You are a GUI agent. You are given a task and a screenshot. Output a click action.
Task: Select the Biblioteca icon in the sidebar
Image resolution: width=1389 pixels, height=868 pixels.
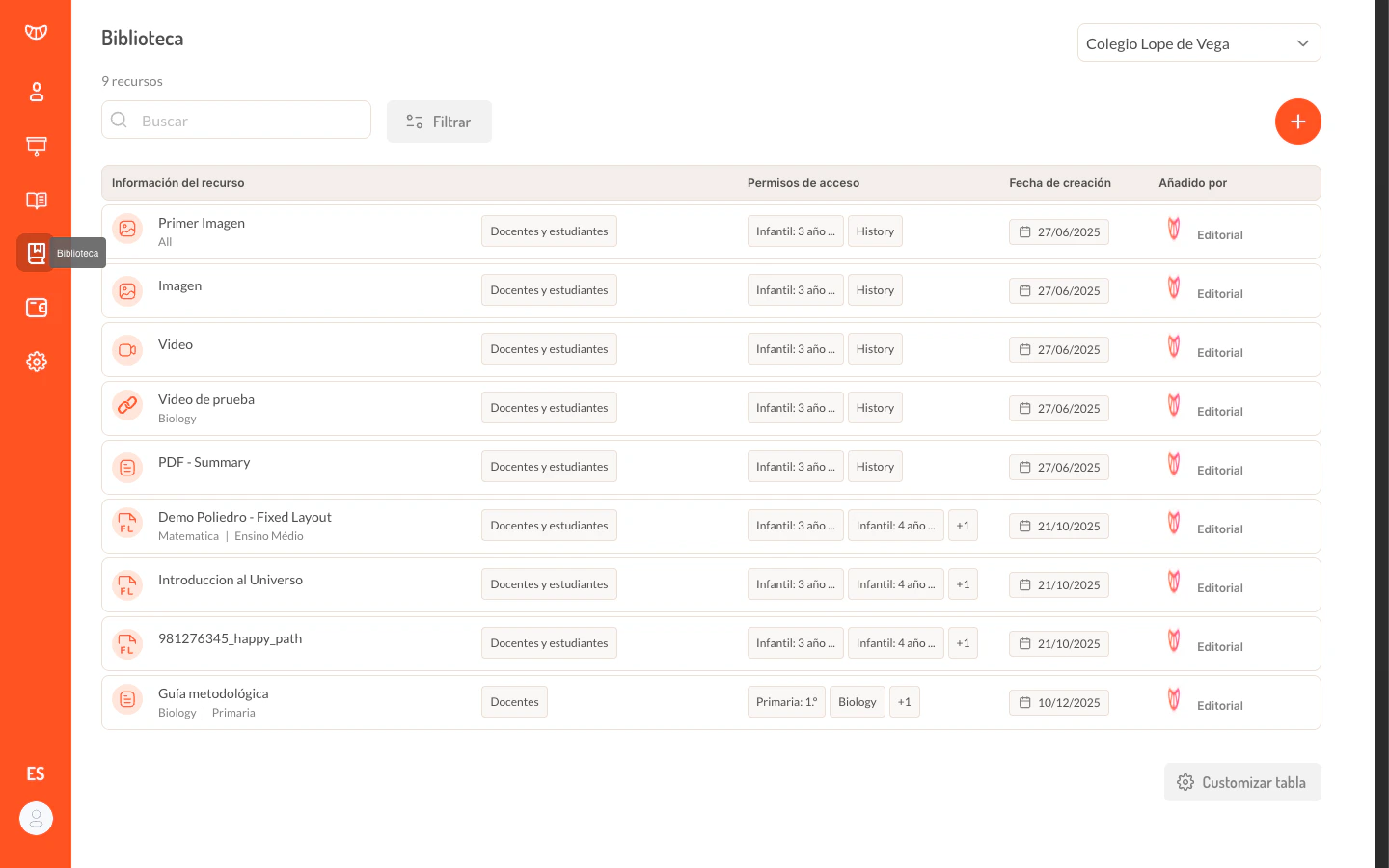(36, 253)
